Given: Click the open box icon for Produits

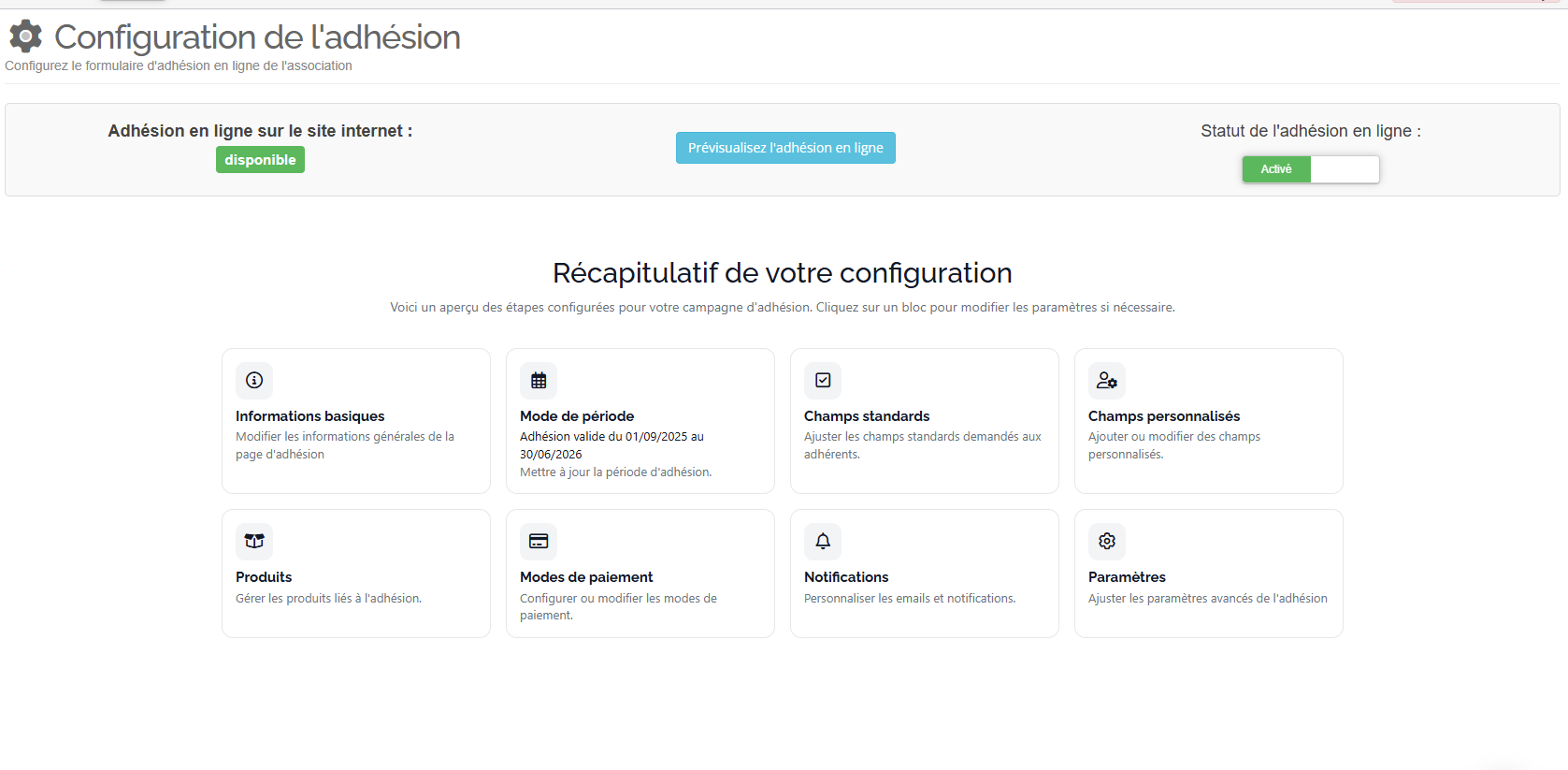Looking at the screenshot, I should pyautogui.click(x=254, y=541).
